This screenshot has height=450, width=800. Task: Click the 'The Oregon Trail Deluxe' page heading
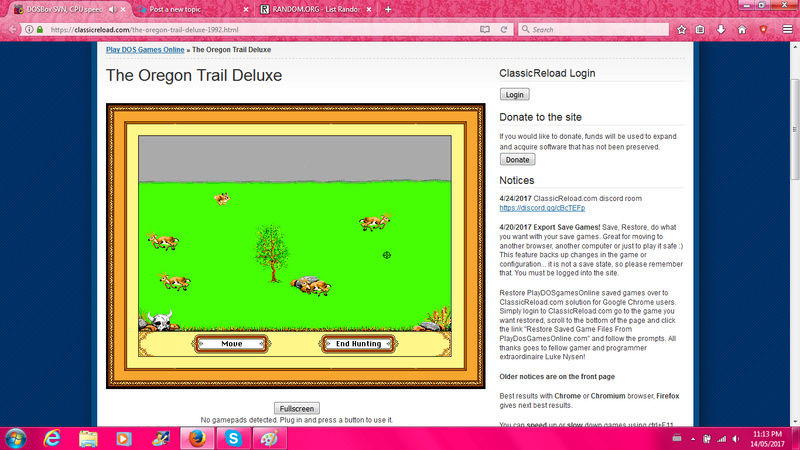(194, 76)
